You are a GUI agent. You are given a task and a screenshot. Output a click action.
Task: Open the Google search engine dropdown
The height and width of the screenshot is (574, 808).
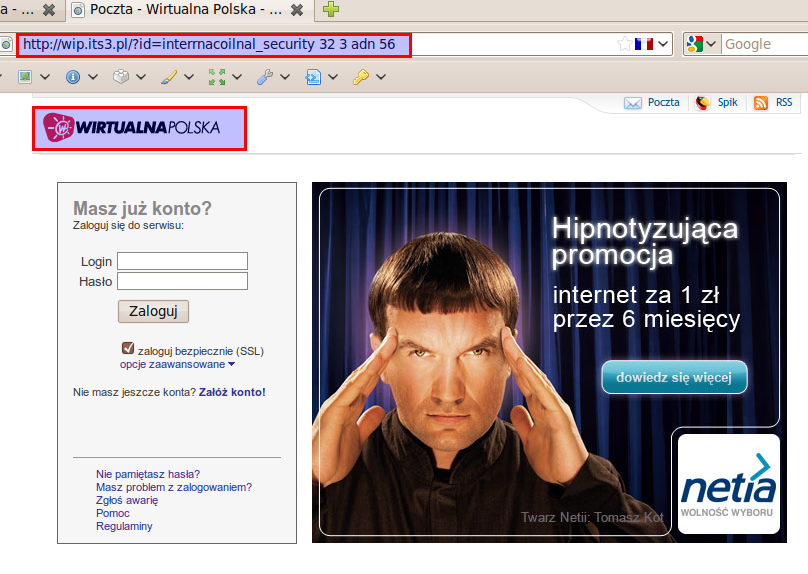pyautogui.click(x=702, y=44)
